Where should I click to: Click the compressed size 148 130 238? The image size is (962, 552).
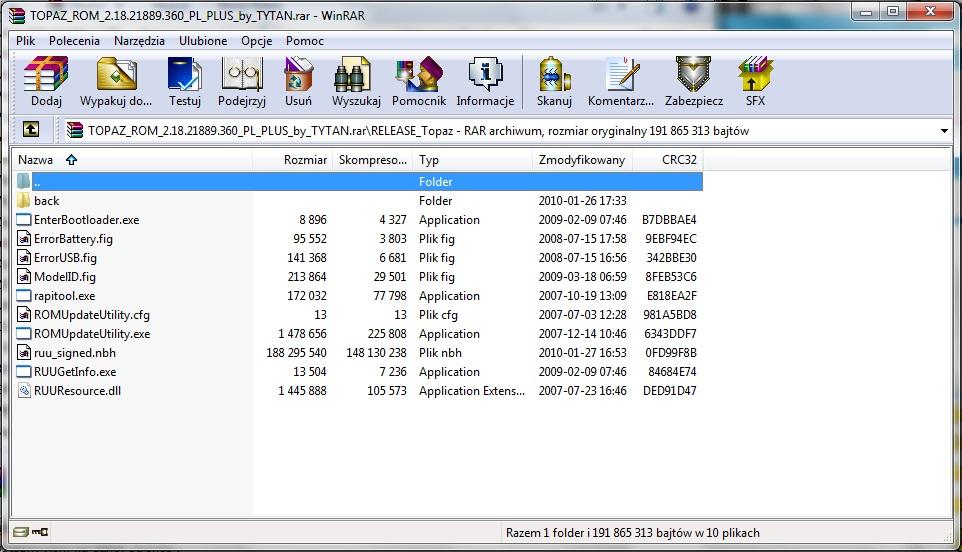(x=376, y=353)
